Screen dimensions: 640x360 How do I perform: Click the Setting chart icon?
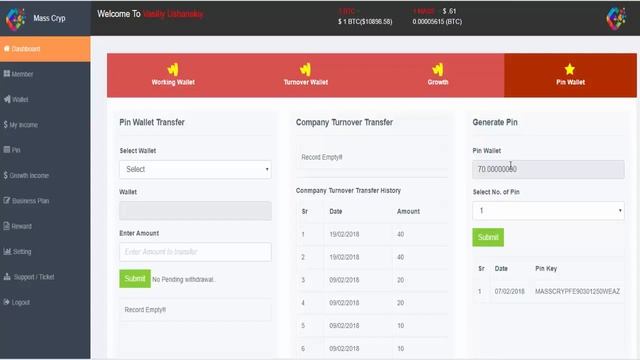pos(7,251)
